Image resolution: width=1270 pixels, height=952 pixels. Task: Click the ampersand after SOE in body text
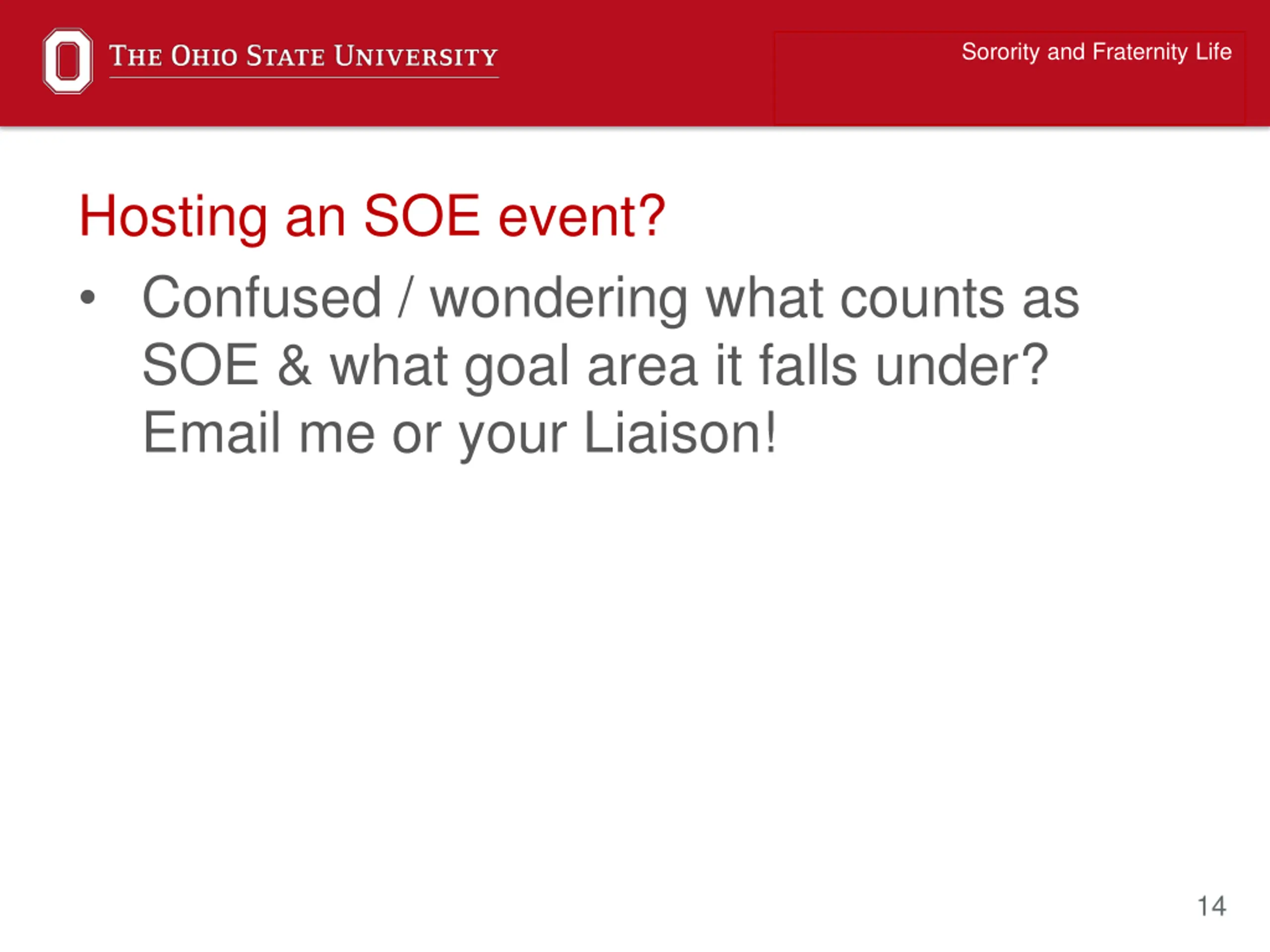coord(295,365)
